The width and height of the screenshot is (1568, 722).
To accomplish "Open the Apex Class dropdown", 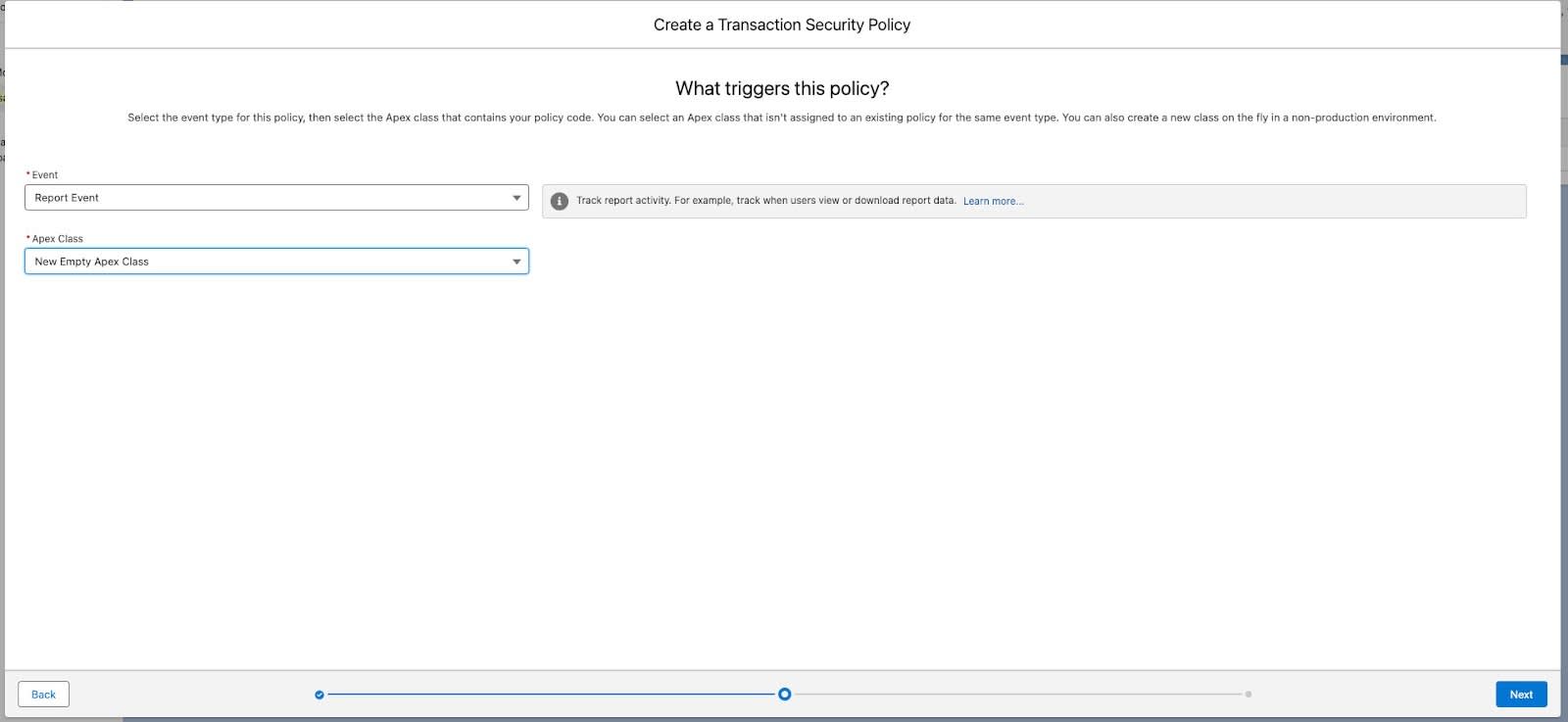I will click(276, 262).
